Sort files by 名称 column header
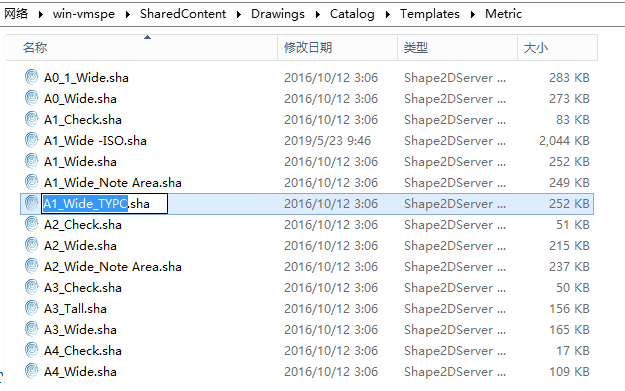This screenshot has width=625, height=391. coord(142,47)
